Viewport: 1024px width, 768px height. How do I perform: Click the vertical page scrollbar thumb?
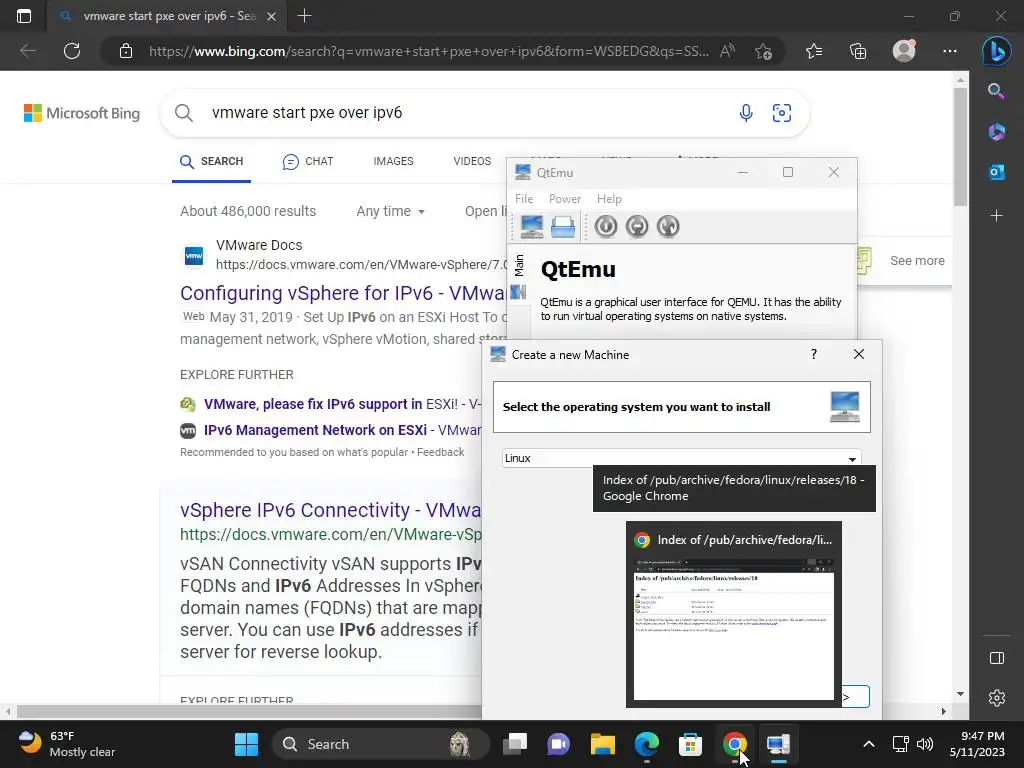point(960,147)
